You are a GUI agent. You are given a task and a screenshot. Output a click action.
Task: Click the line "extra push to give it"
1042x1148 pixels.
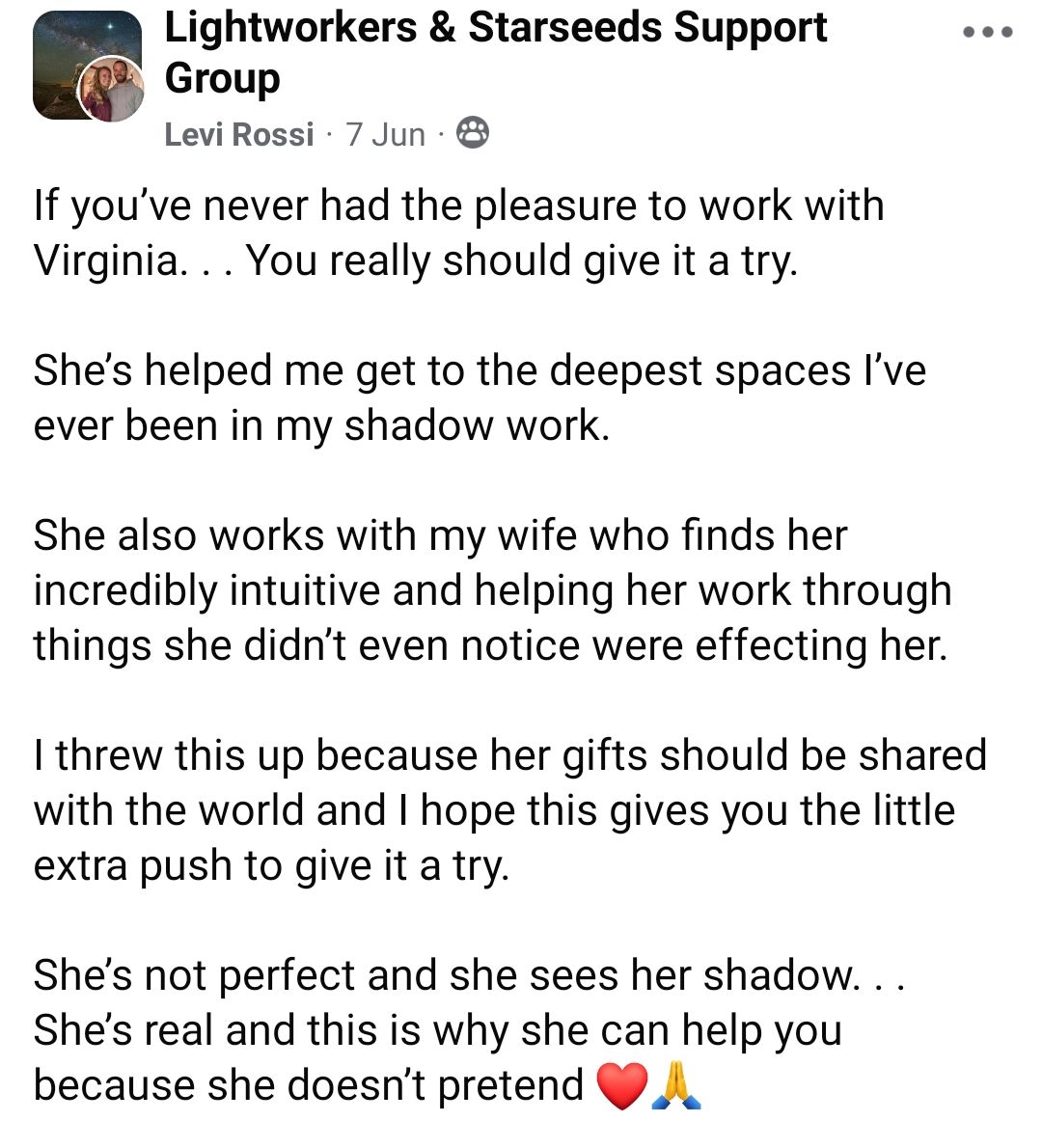(x=270, y=866)
